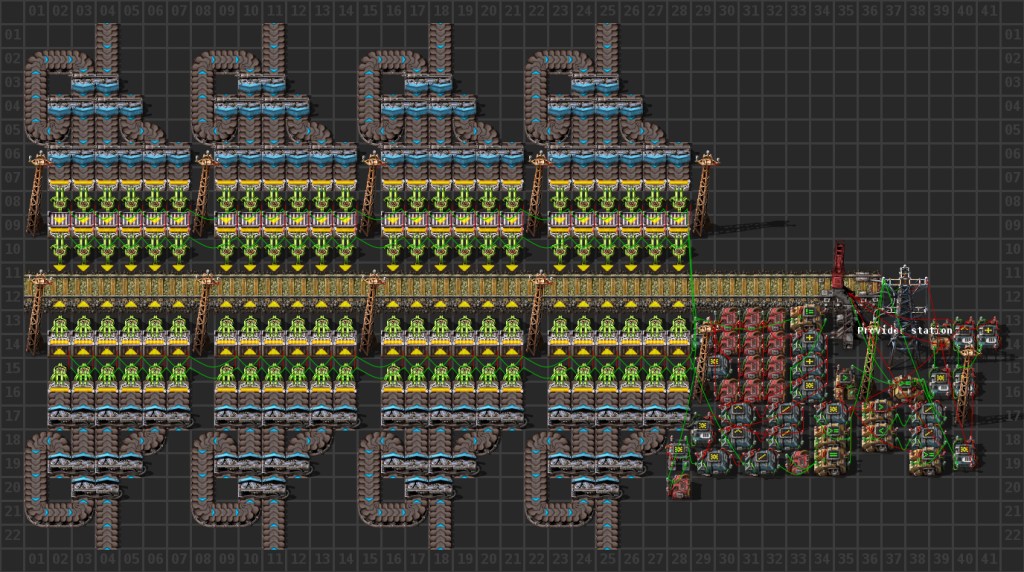1024x572 pixels.
Task: Open the "=" decider at bottom of combinator stack
Action: pos(832,460)
